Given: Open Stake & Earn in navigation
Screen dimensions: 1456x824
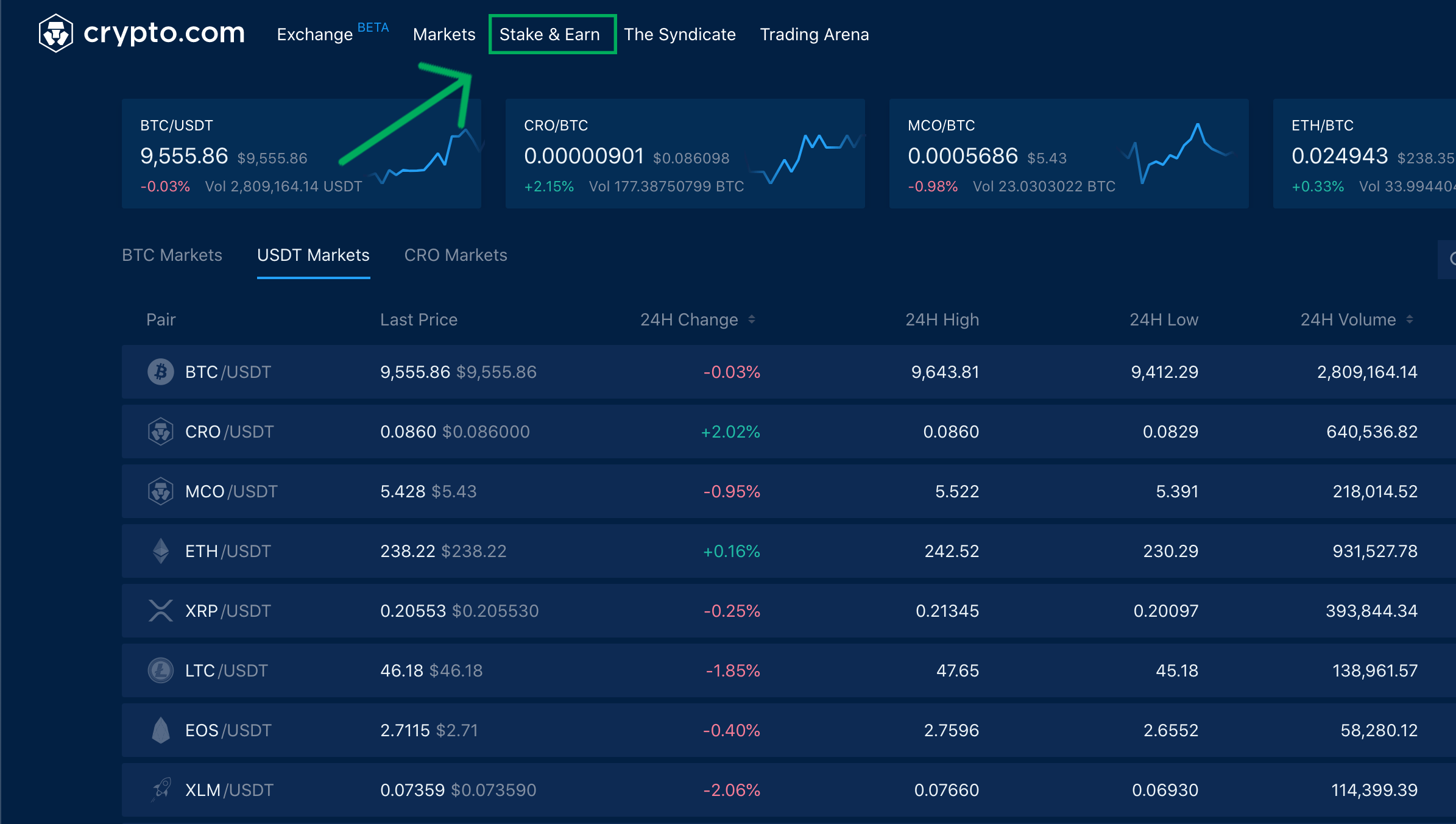Looking at the screenshot, I should pyautogui.click(x=550, y=34).
